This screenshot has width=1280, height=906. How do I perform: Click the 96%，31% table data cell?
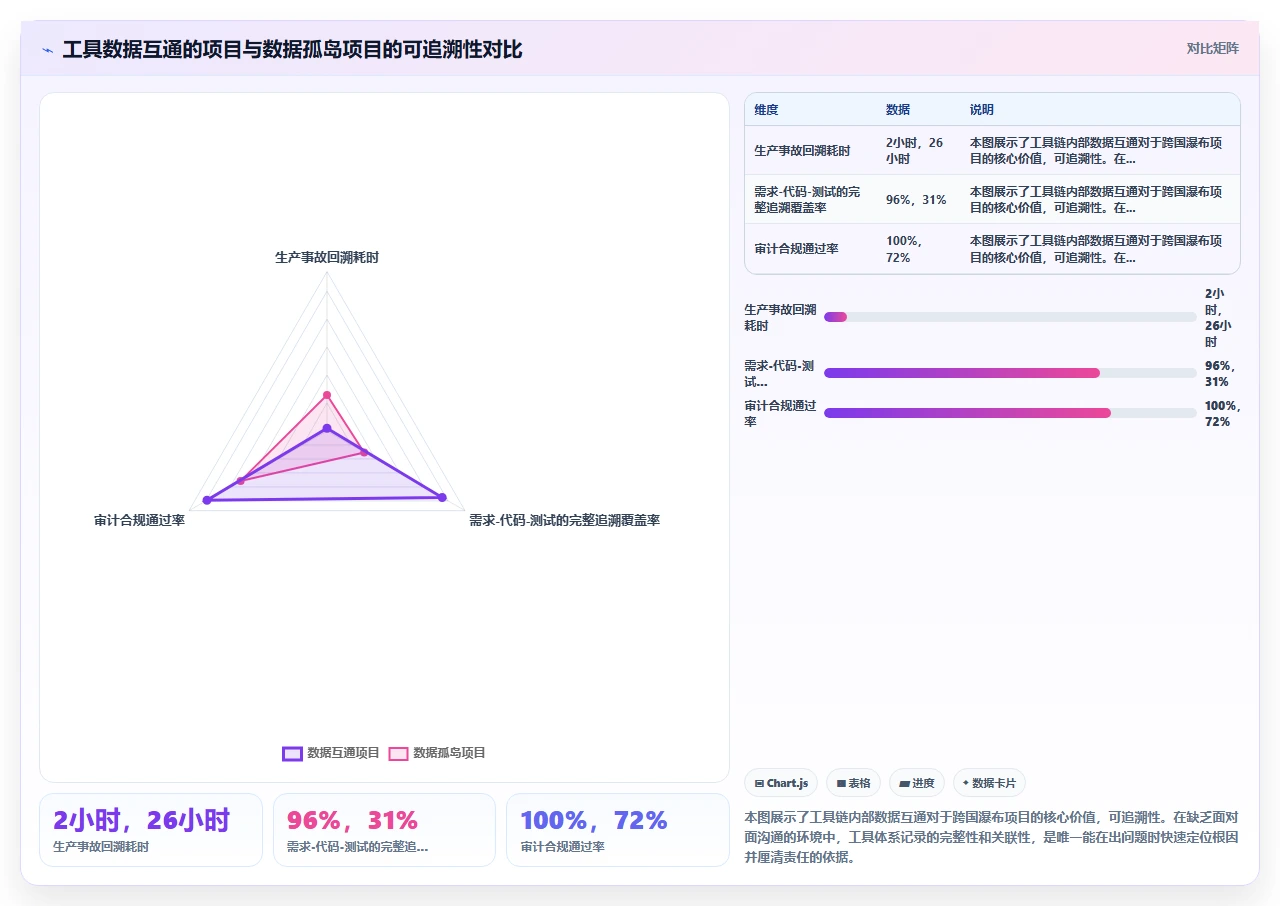pyautogui.click(x=916, y=200)
